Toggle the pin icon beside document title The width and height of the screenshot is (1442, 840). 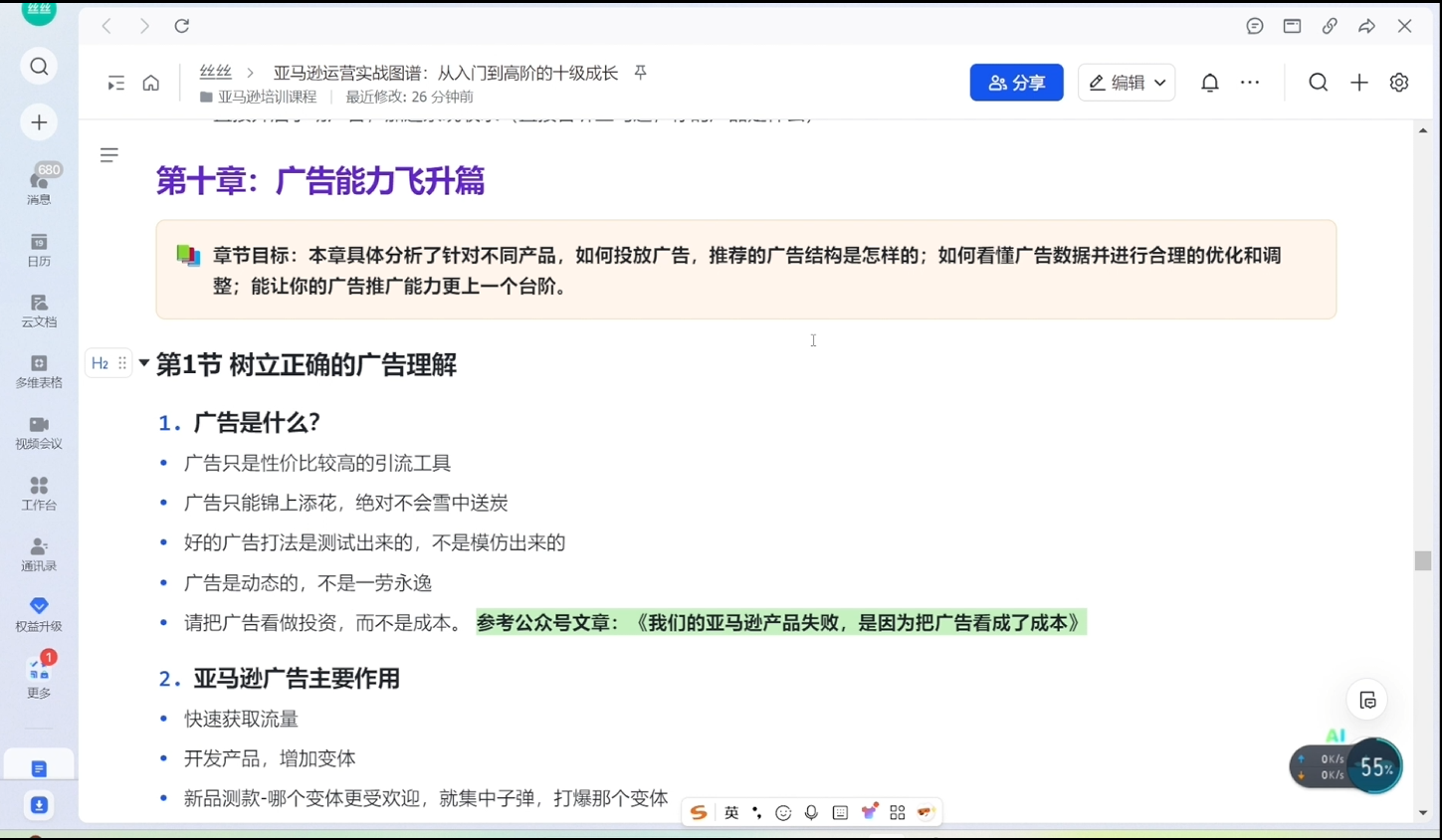(x=640, y=73)
